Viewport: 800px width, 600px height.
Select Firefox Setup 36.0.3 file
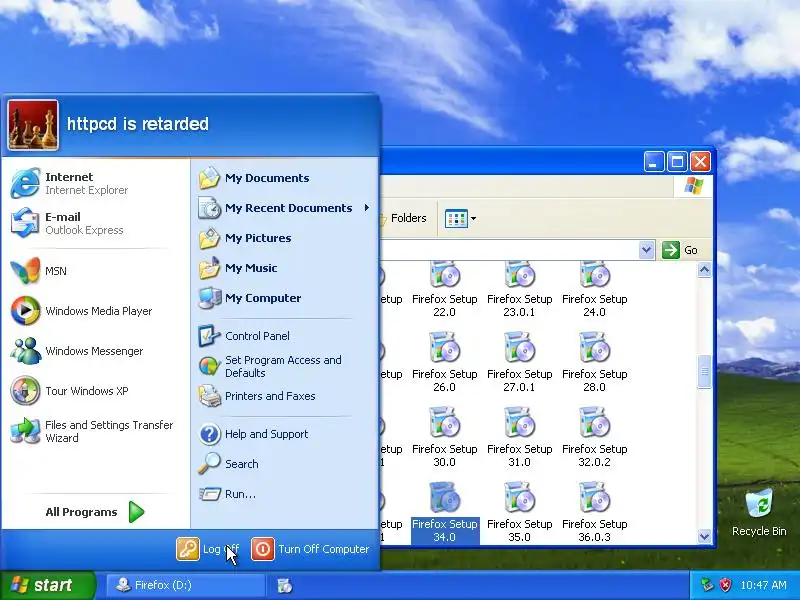tap(594, 512)
